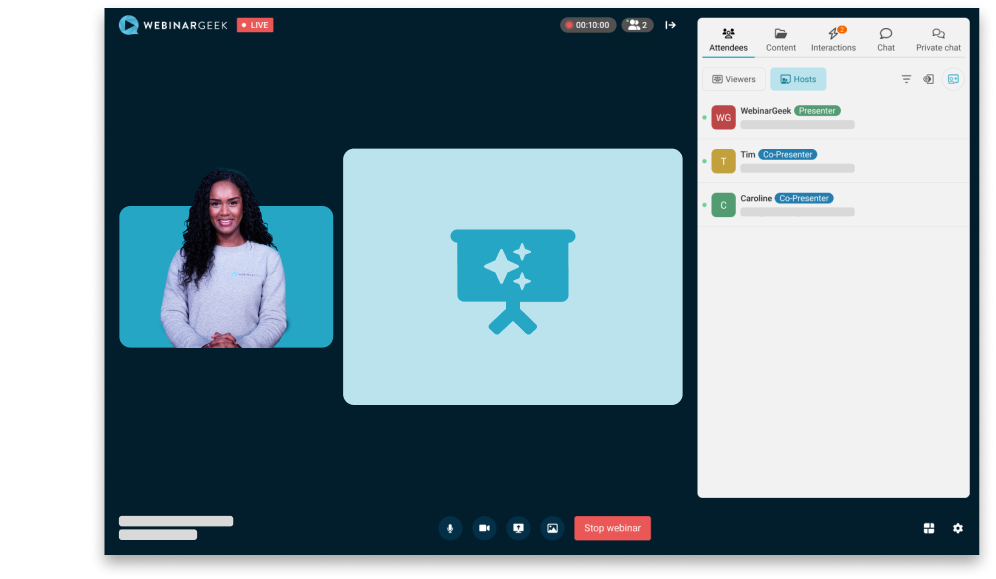Change the video layout grid
Viewport: 996px width, 579px height.
click(x=929, y=528)
